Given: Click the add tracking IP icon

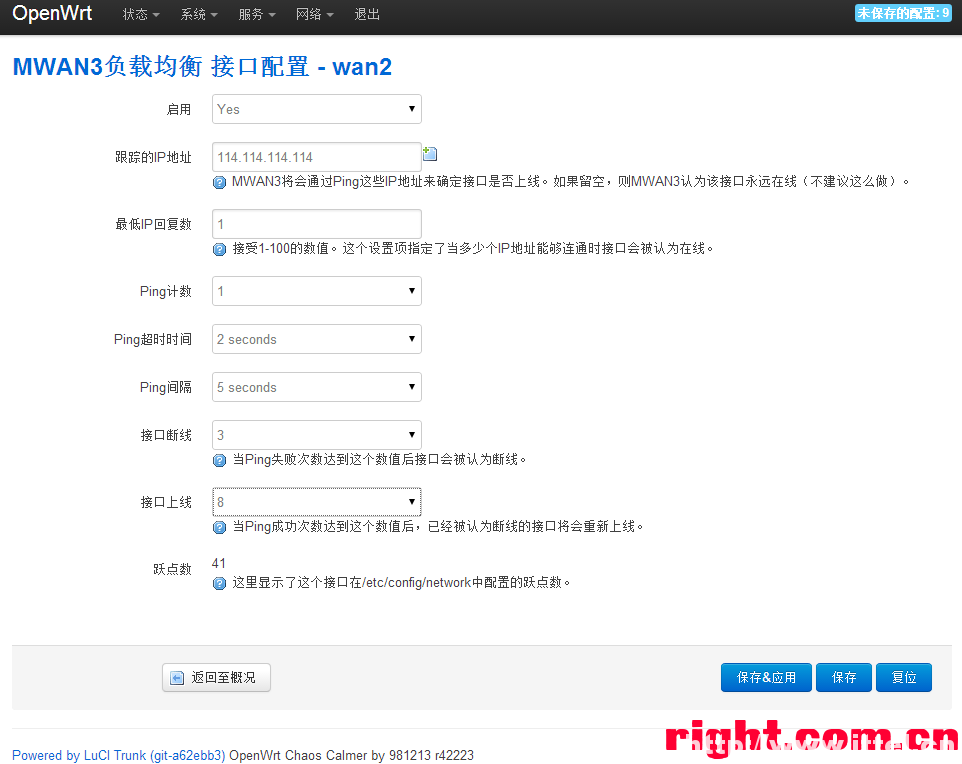Looking at the screenshot, I should point(430,154).
